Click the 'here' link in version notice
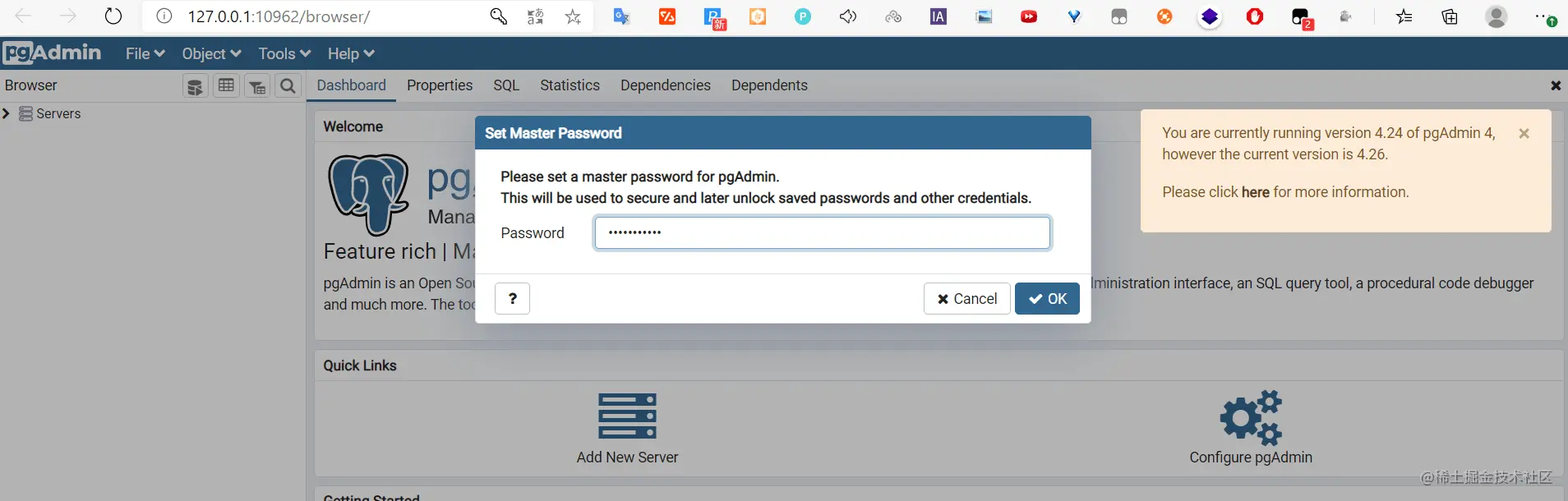 (1255, 192)
